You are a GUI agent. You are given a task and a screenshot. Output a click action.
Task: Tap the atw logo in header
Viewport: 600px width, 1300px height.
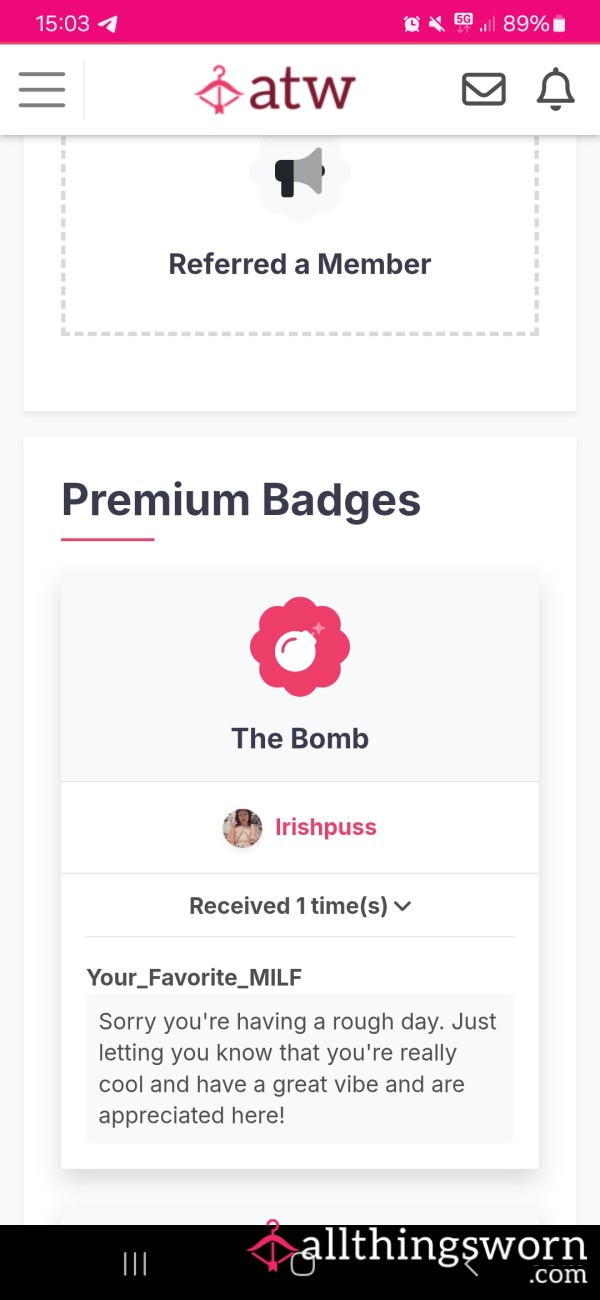(275, 90)
